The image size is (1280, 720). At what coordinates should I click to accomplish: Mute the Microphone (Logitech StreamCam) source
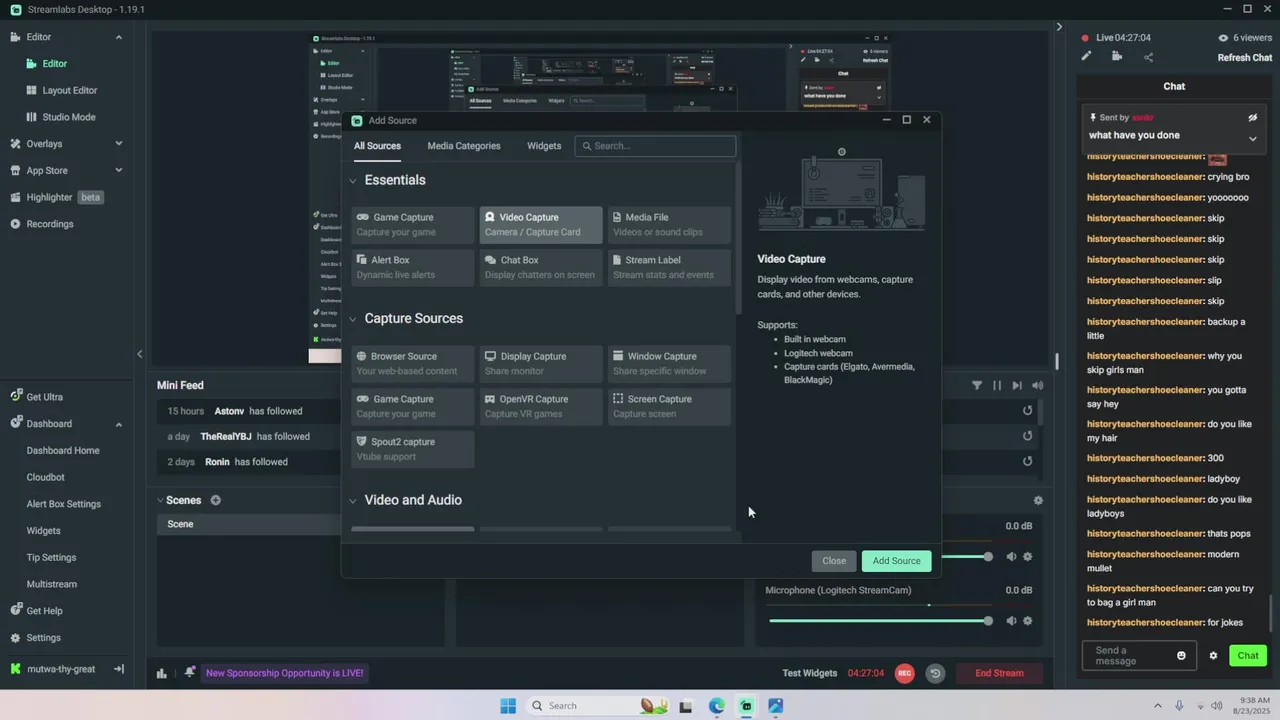tap(1010, 621)
